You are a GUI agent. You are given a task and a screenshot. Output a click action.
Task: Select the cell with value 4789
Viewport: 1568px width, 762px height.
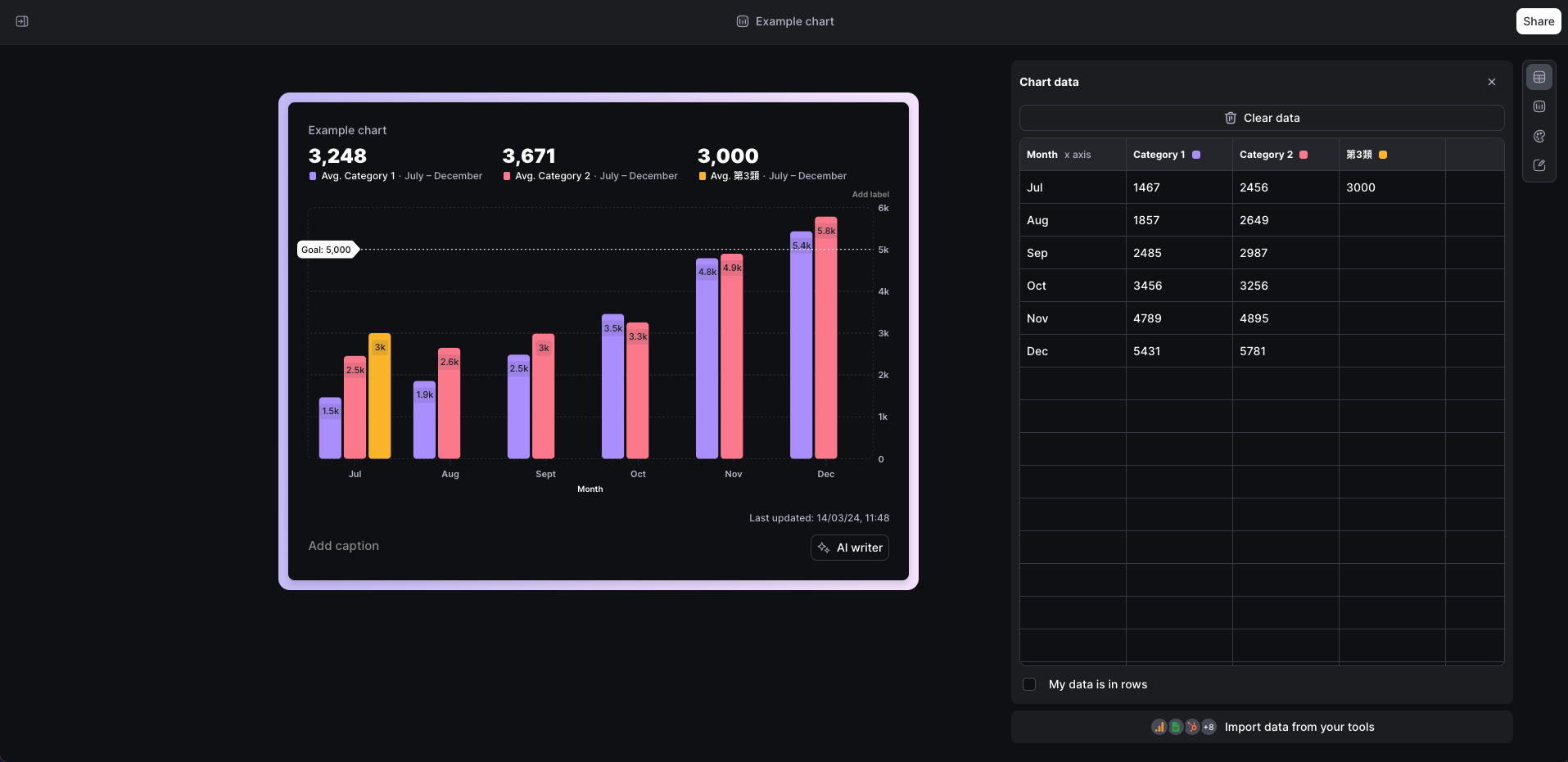click(x=1179, y=318)
